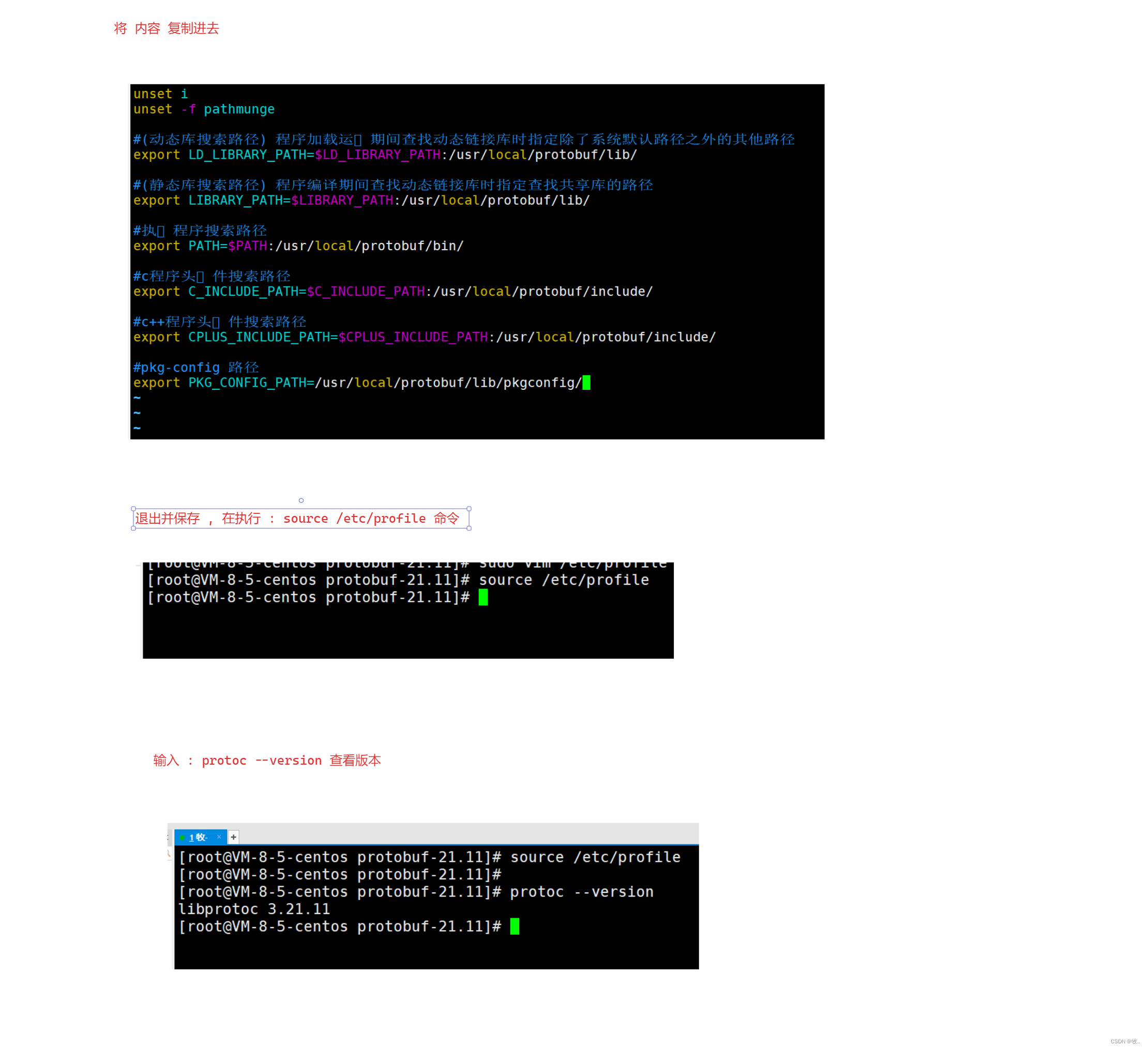Close the '1 牧-' session tab
The height and width of the screenshot is (1049, 1148).
click(219, 837)
